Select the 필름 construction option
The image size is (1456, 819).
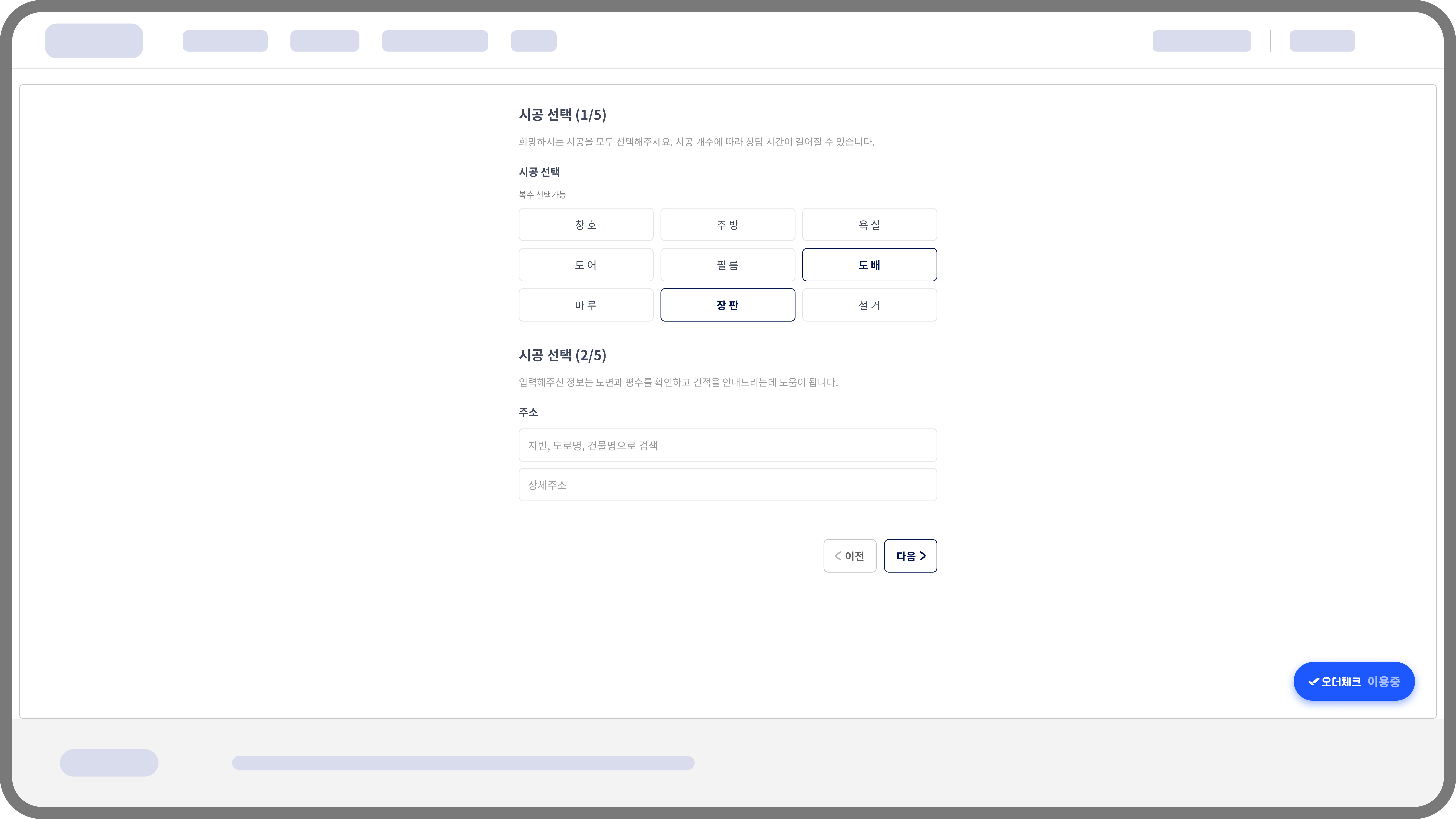click(x=727, y=264)
